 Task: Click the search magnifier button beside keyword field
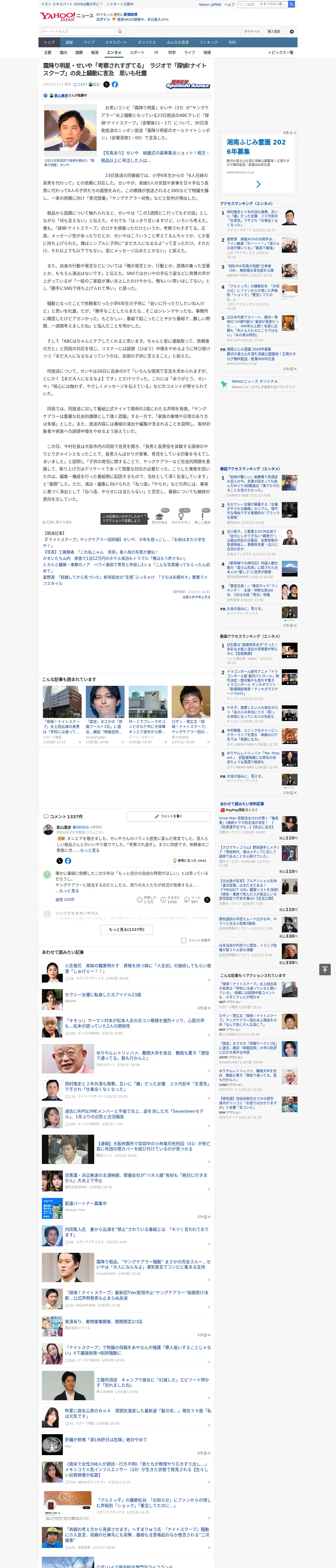[x=120, y=31]
